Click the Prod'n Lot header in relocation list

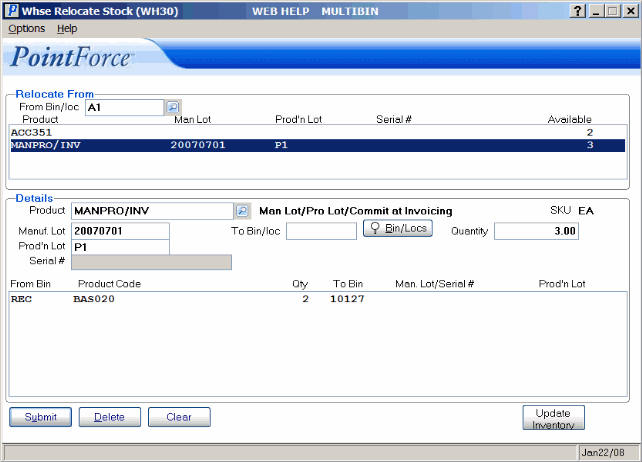tap(562, 284)
